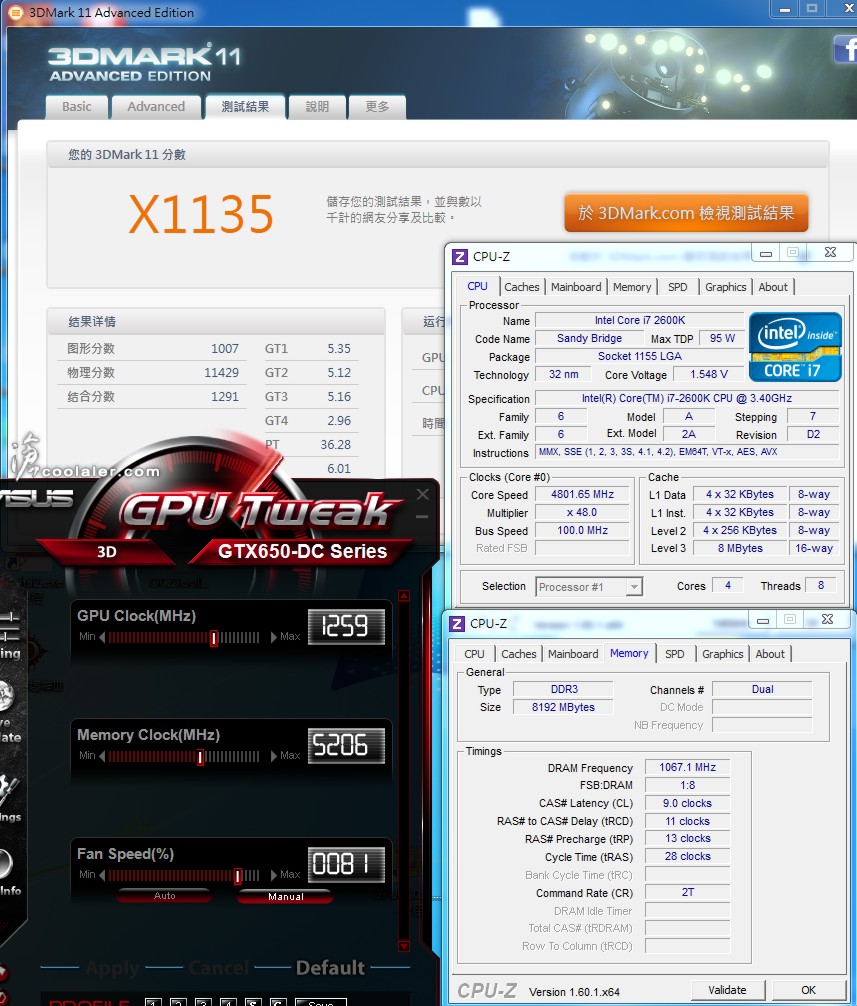This screenshot has height=1006, width=857.
Task: Click Validate in lower CPU-Z window
Action: [x=727, y=990]
